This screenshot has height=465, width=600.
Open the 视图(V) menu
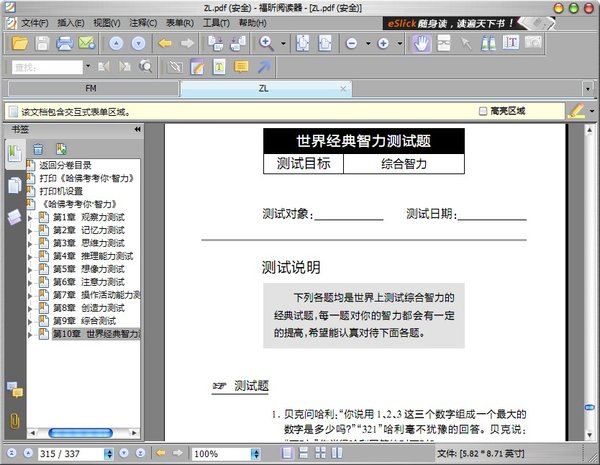point(107,23)
